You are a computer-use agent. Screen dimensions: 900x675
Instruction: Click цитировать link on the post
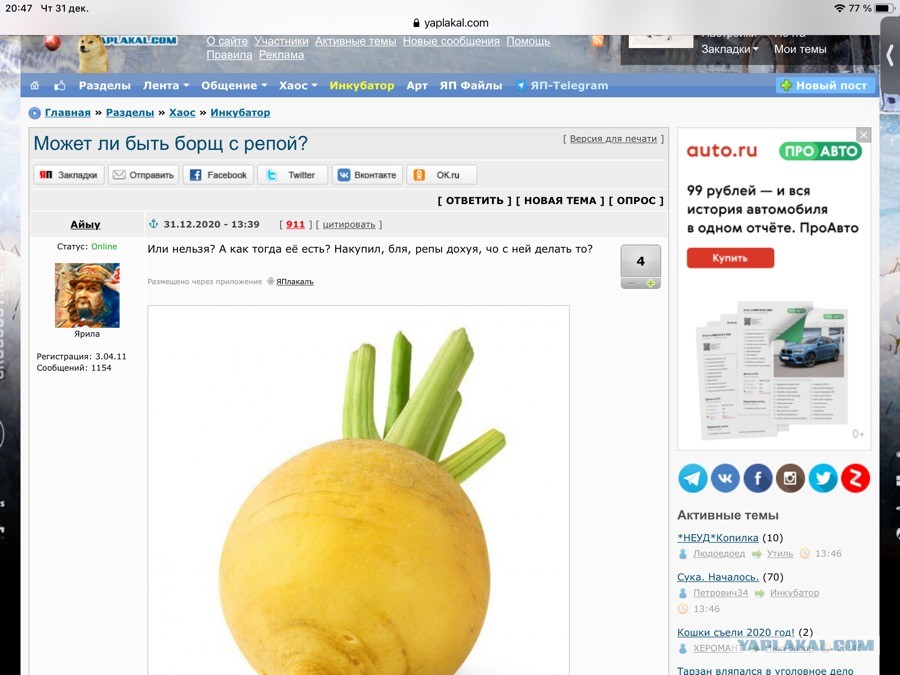point(348,224)
